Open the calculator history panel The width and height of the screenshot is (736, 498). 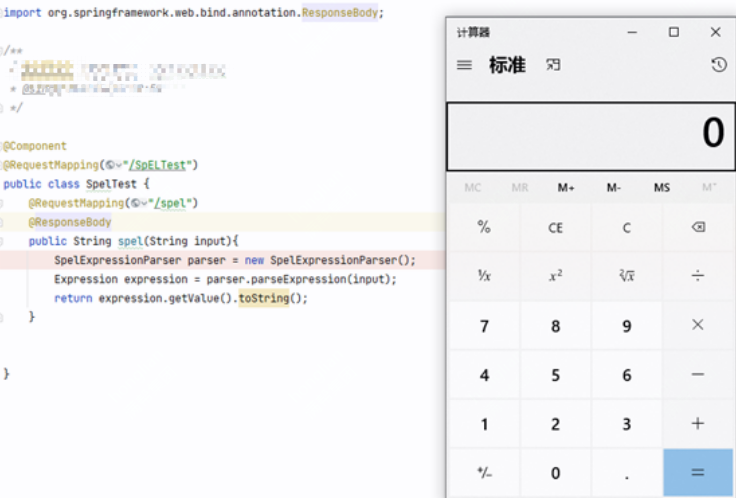(718, 65)
